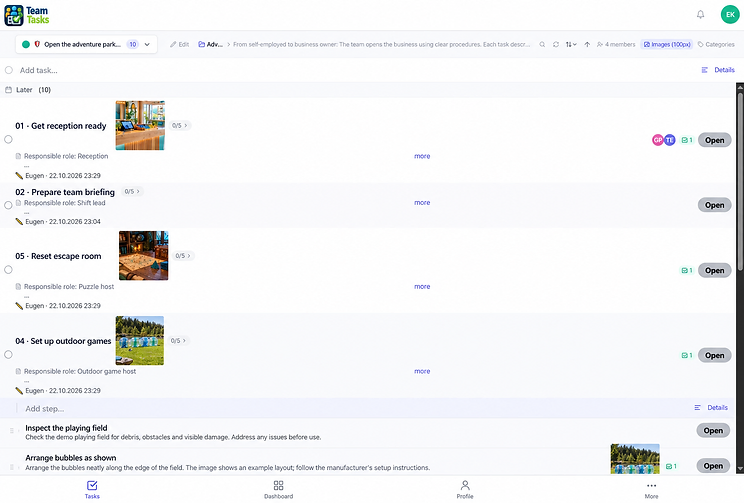
Task: Mark task 04 Set up outdoor games complete
Action: (x=8, y=355)
